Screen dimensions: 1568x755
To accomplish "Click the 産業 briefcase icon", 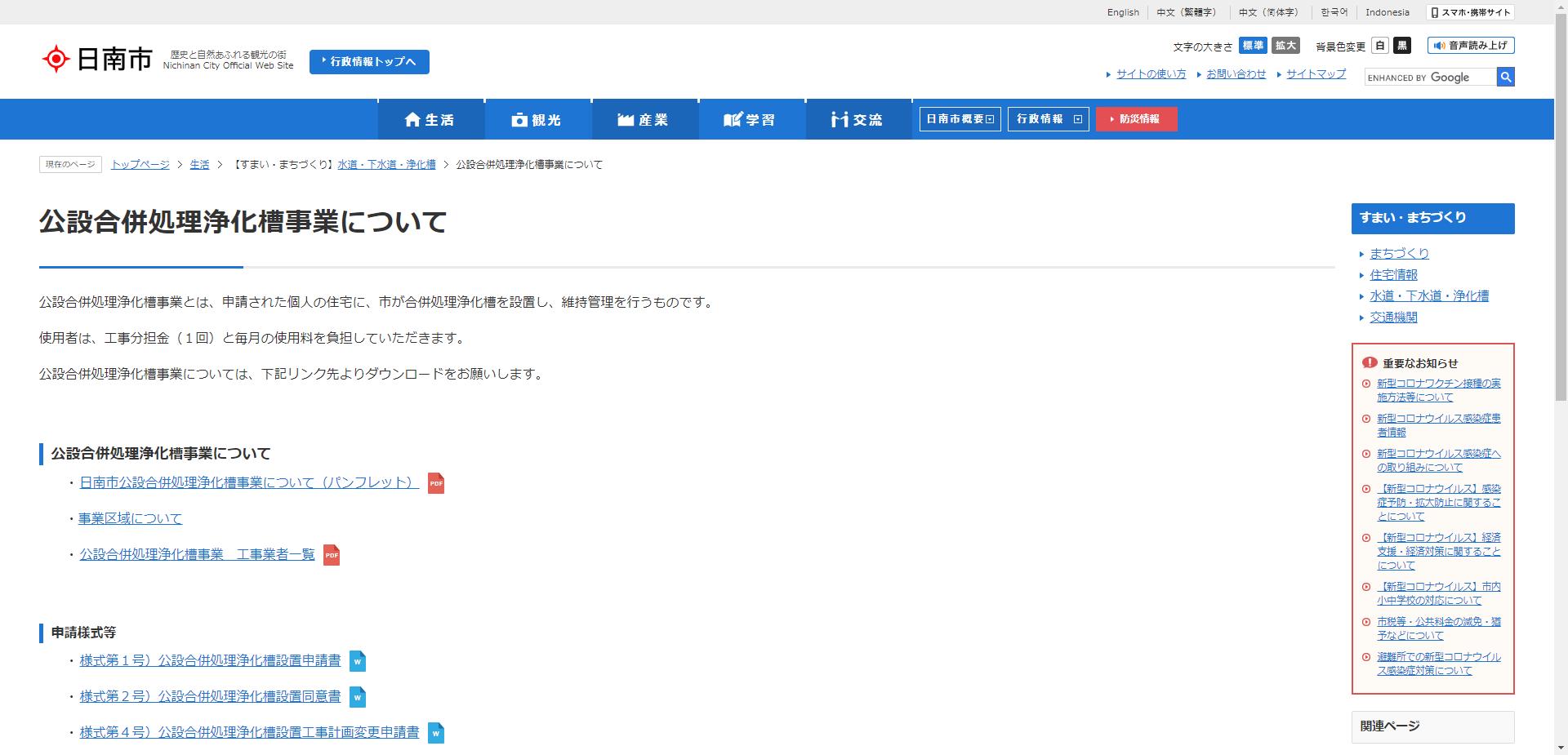I will [x=626, y=118].
